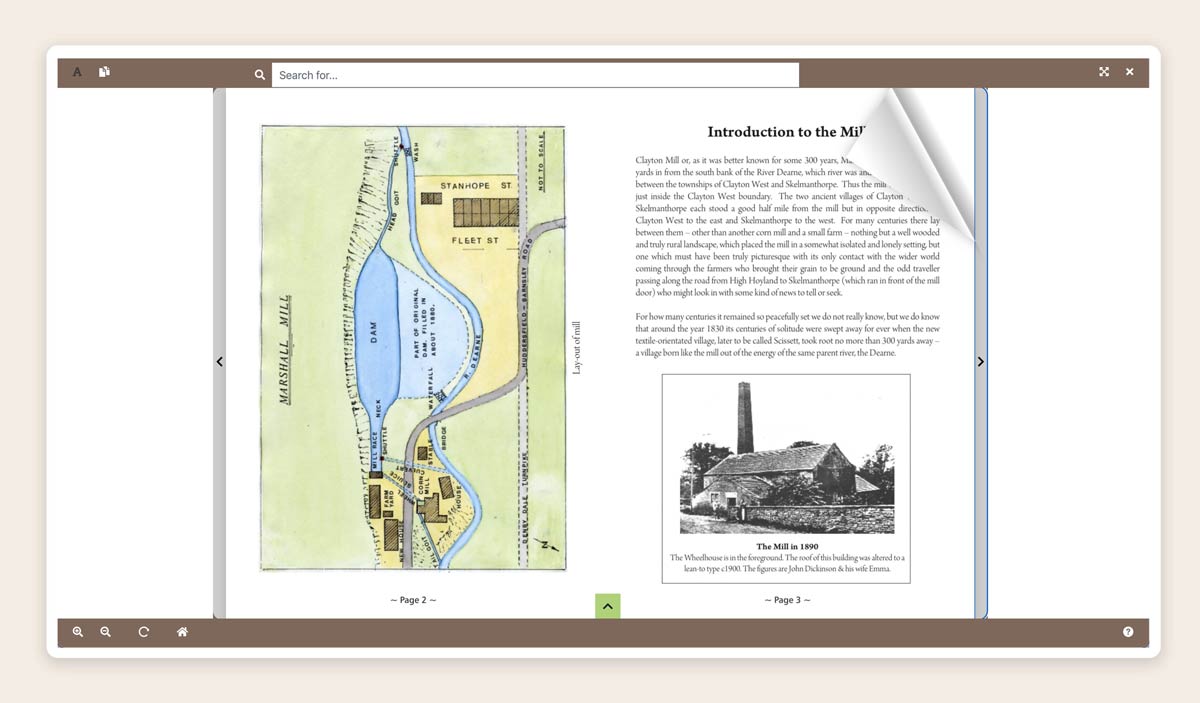Viewport: 1200px width, 703px height.
Task: Click the 'Introduction to the Mill' heading
Action: tap(782, 132)
